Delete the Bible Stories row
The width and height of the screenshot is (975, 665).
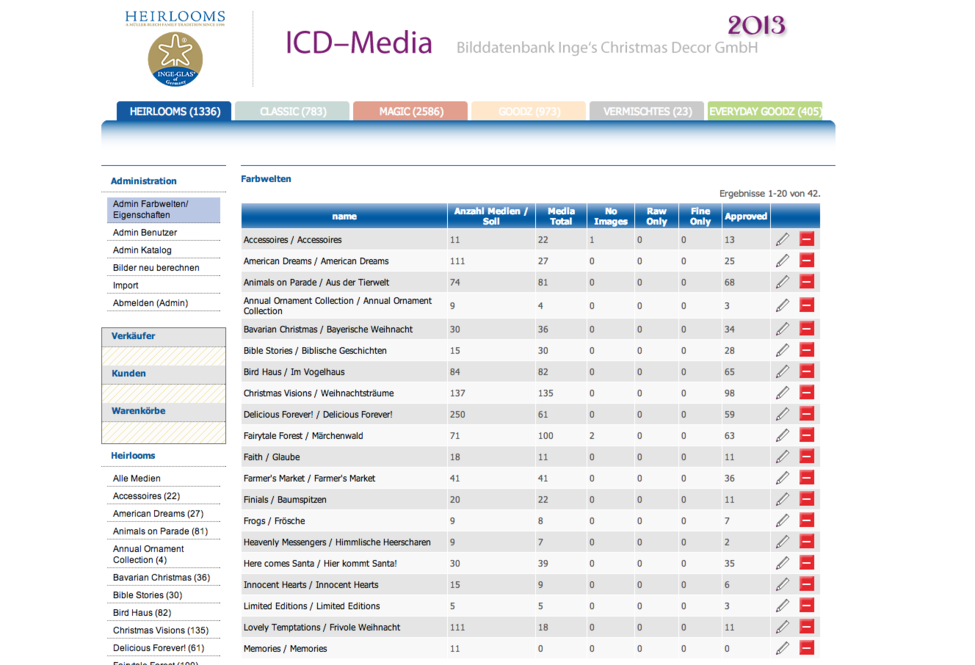pyautogui.click(x=806, y=350)
